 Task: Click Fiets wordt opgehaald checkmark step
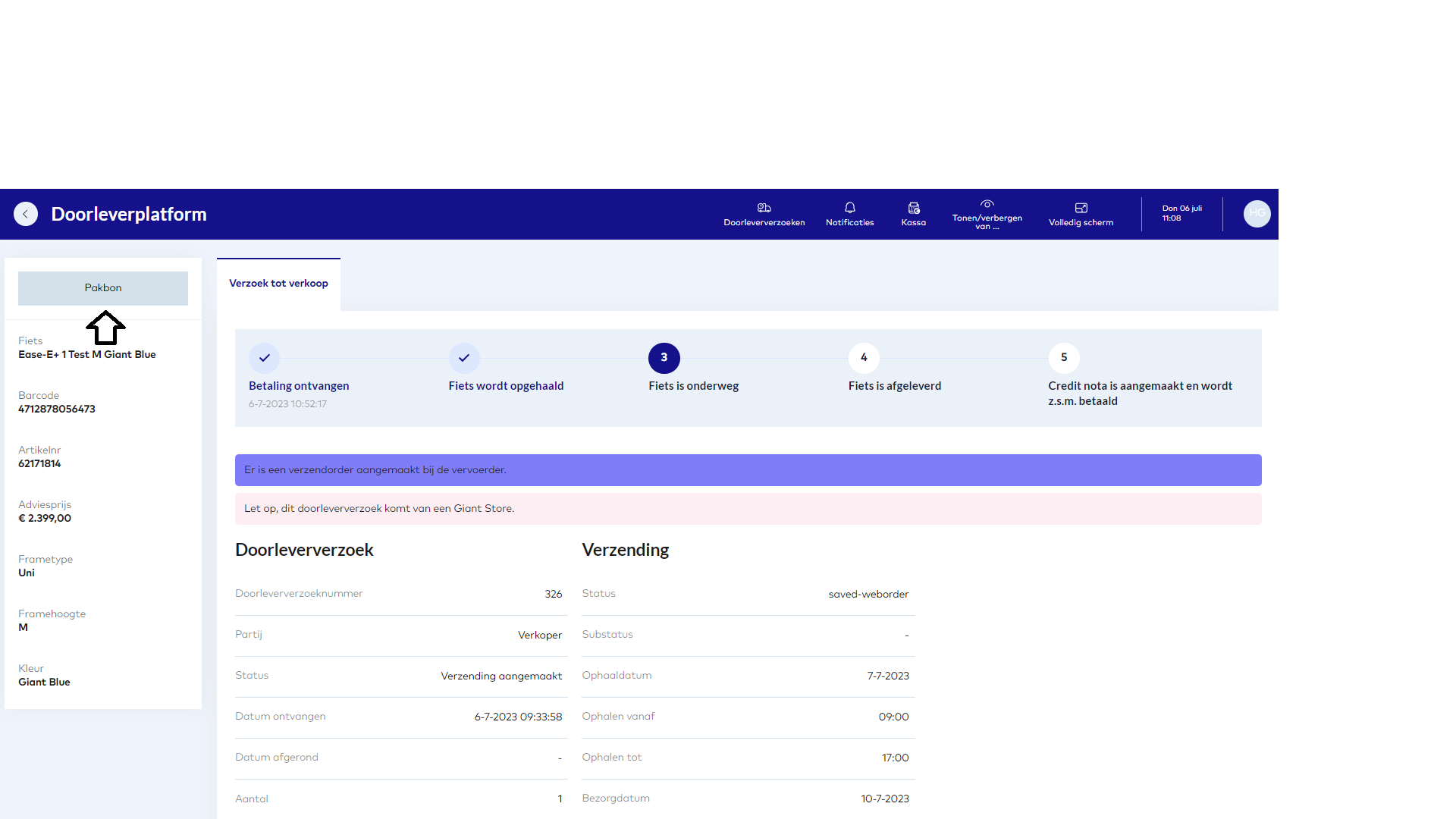pos(464,358)
